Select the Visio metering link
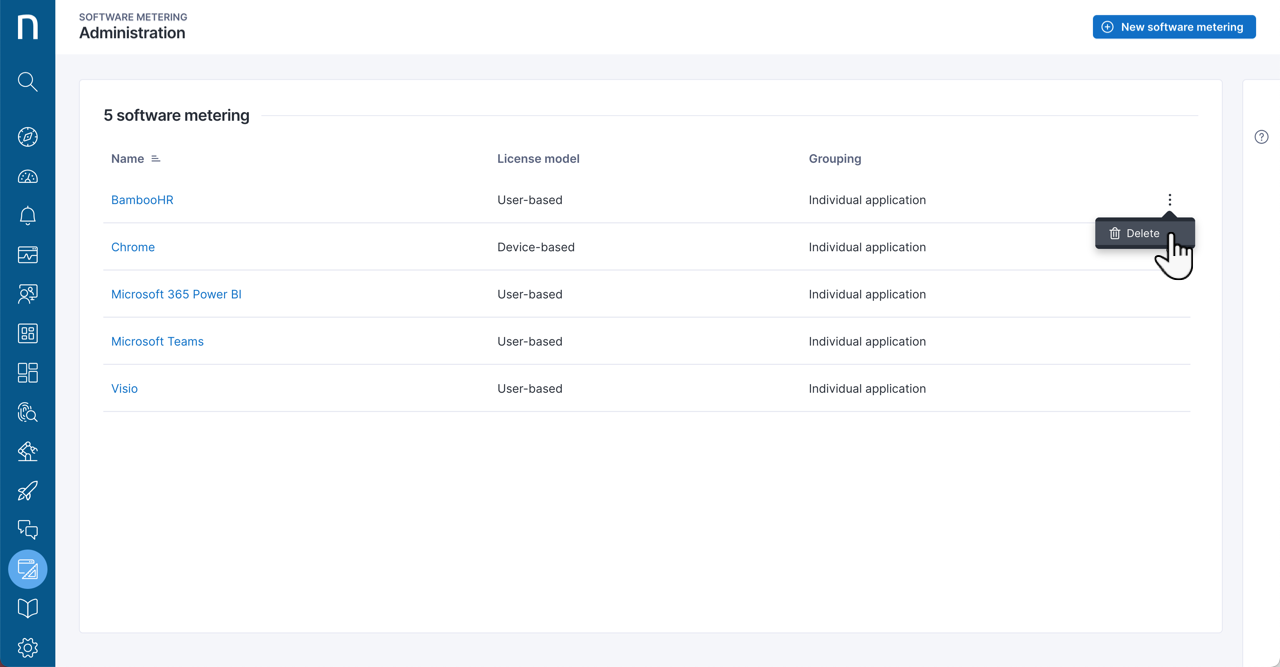1280x667 pixels. click(x=124, y=388)
